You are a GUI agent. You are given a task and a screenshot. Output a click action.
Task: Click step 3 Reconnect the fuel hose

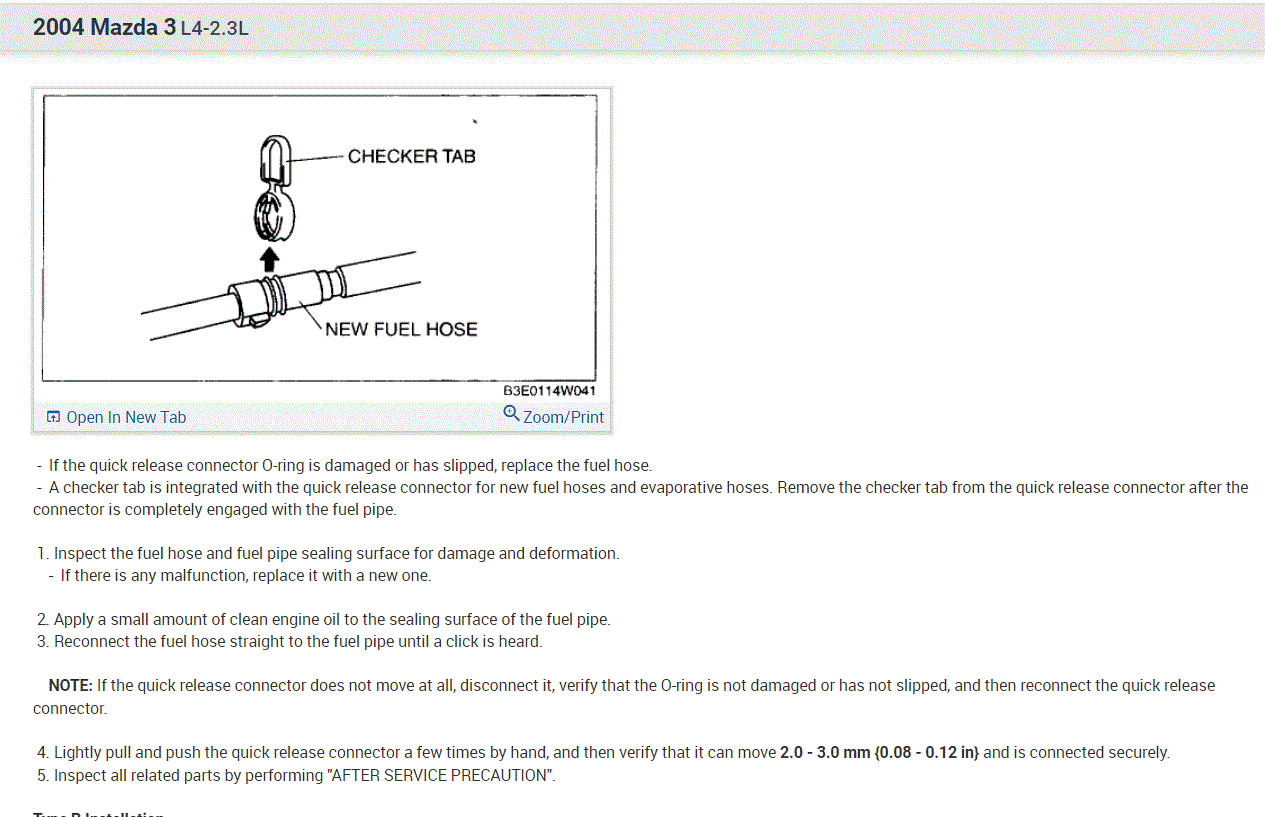(290, 641)
